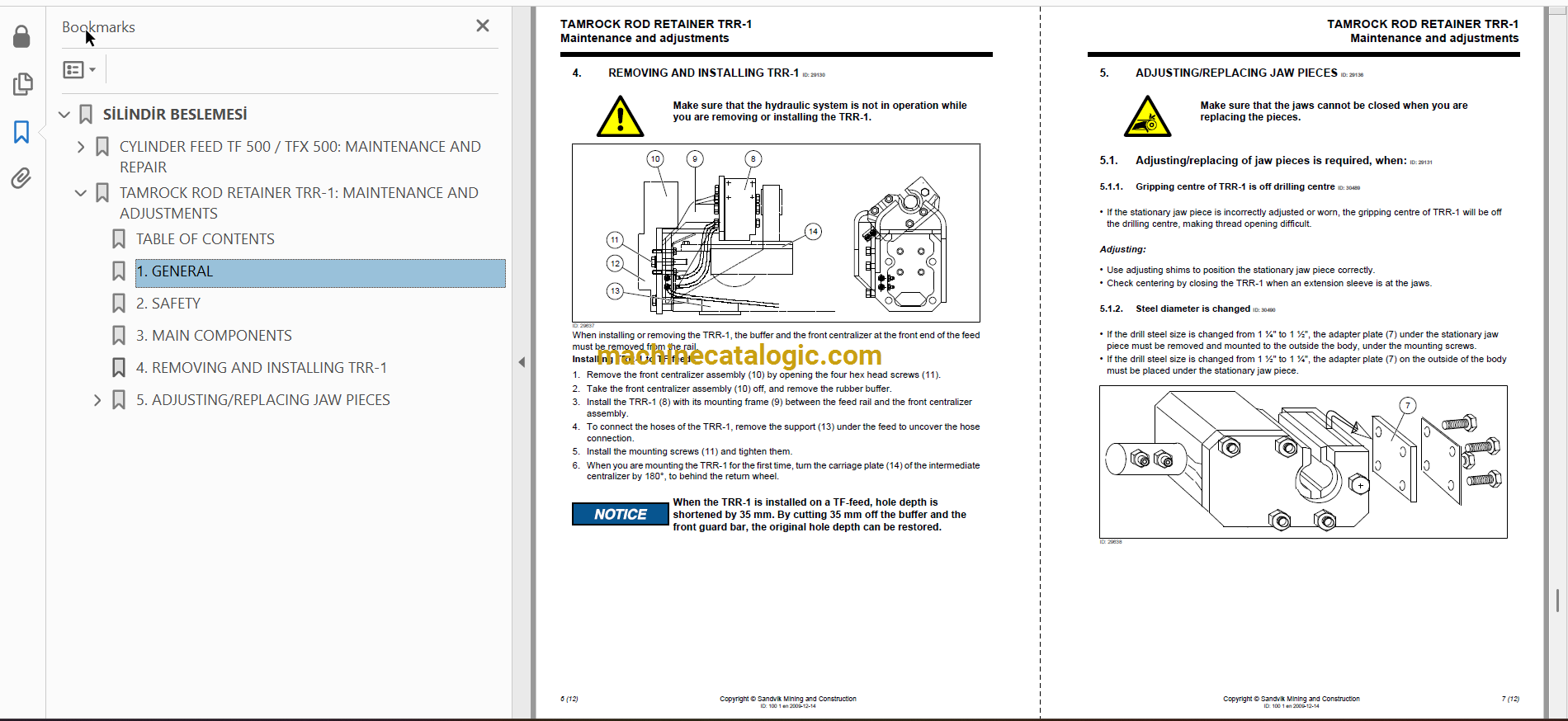Open the attachments paperclip panel
1568x721 pixels.
[x=21, y=178]
